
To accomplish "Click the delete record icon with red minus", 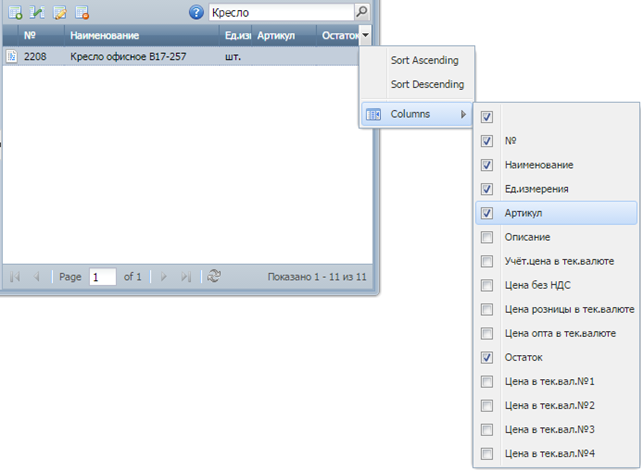I will [82, 12].
